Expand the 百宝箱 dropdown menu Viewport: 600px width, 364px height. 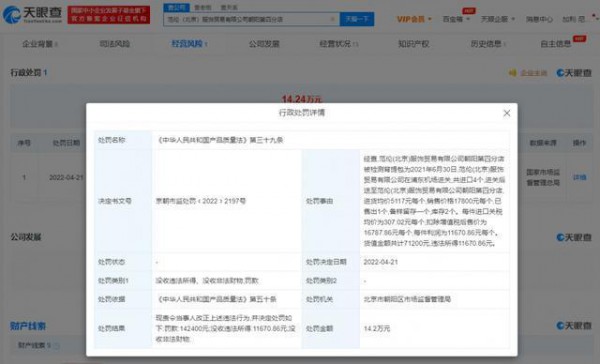(456, 19)
